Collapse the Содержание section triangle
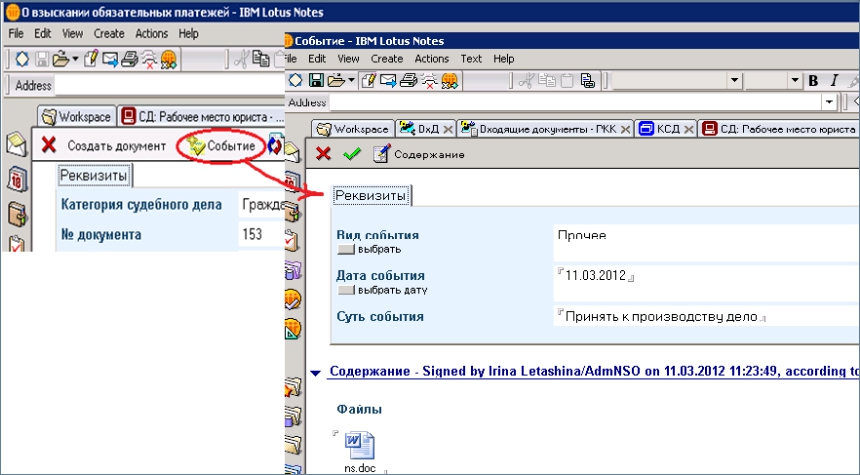 316,372
